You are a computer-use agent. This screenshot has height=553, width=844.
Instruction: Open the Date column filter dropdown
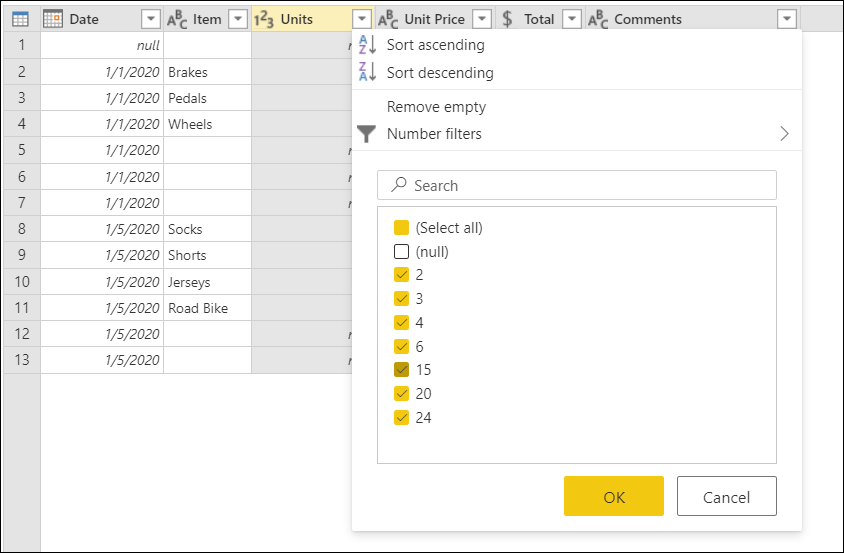pos(151,19)
